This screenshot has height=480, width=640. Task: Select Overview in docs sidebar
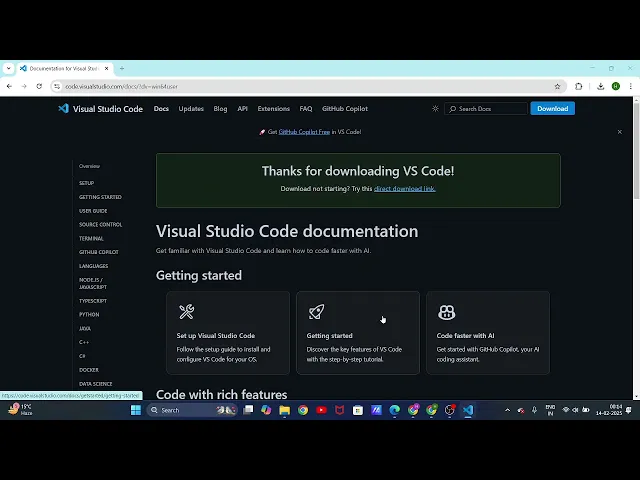tap(89, 166)
